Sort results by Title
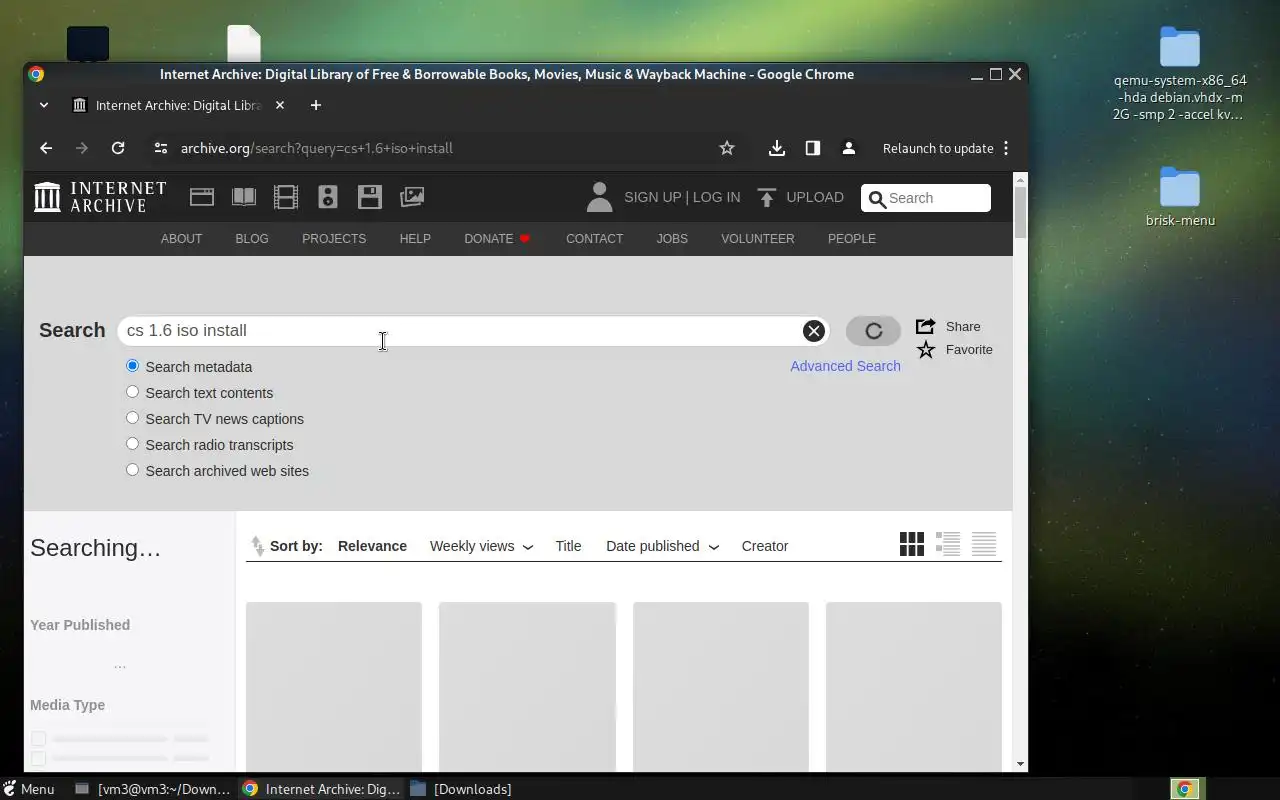 coord(568,546)
